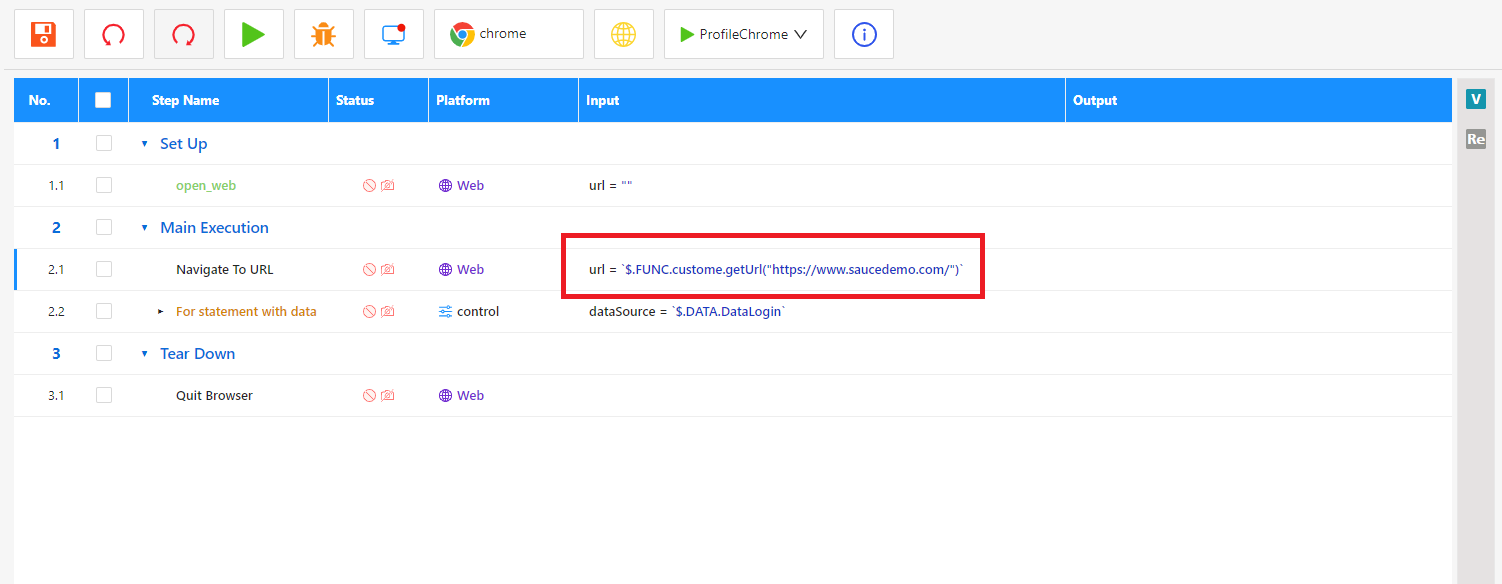Check the Main Execution row checkbox
The width and height of the screenshot is (1502, 584).
click(104, 227)
